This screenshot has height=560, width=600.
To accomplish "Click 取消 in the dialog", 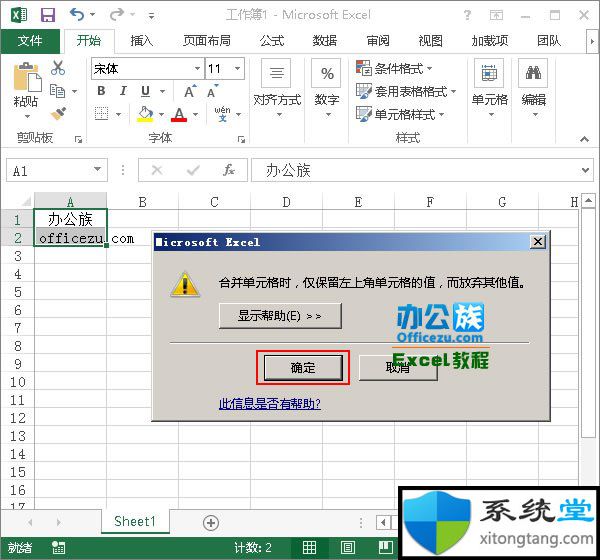I will coord(398,367).
